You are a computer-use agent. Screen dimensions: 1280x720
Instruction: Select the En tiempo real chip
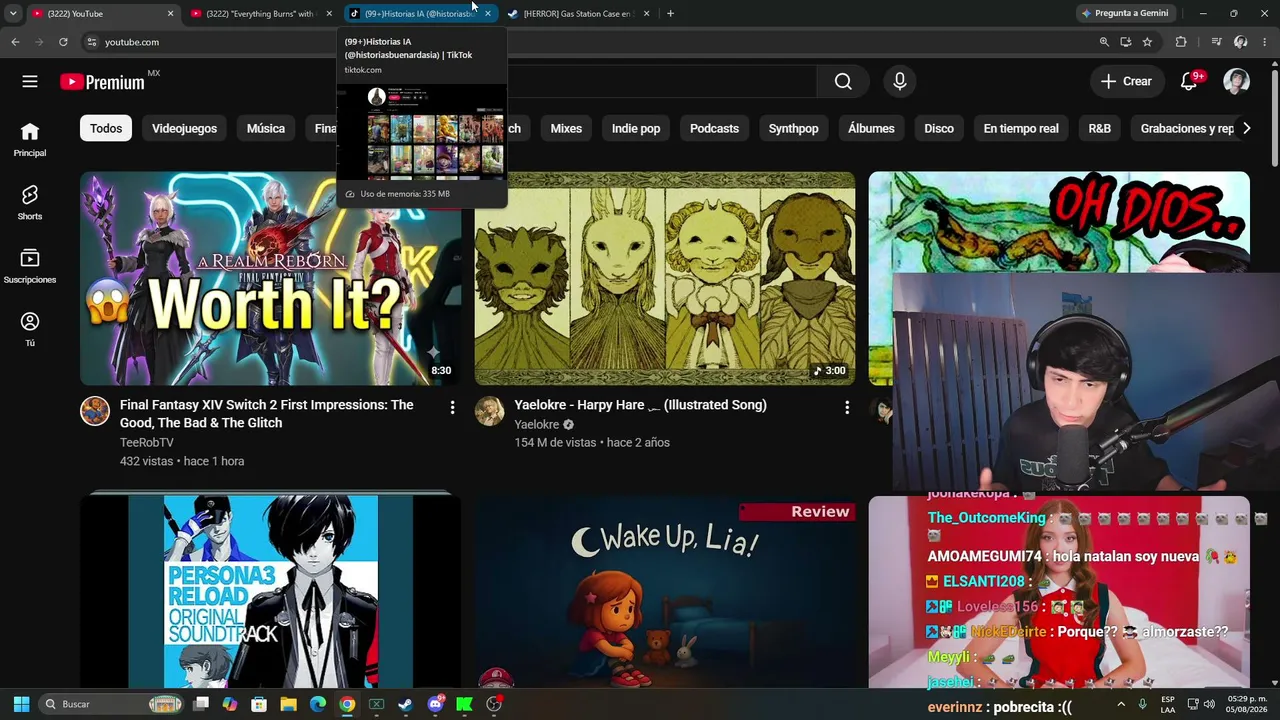tap(1021, 128)
